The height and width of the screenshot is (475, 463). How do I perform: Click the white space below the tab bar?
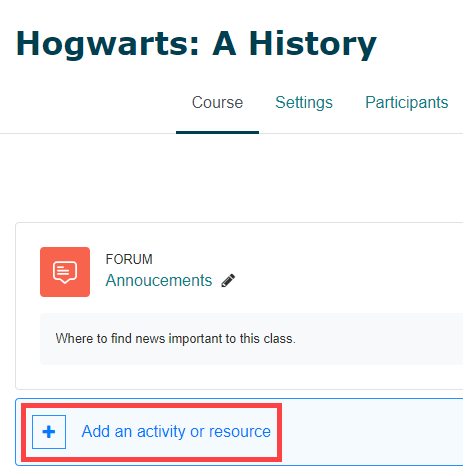pyautogui.click(x=231, y=178)
